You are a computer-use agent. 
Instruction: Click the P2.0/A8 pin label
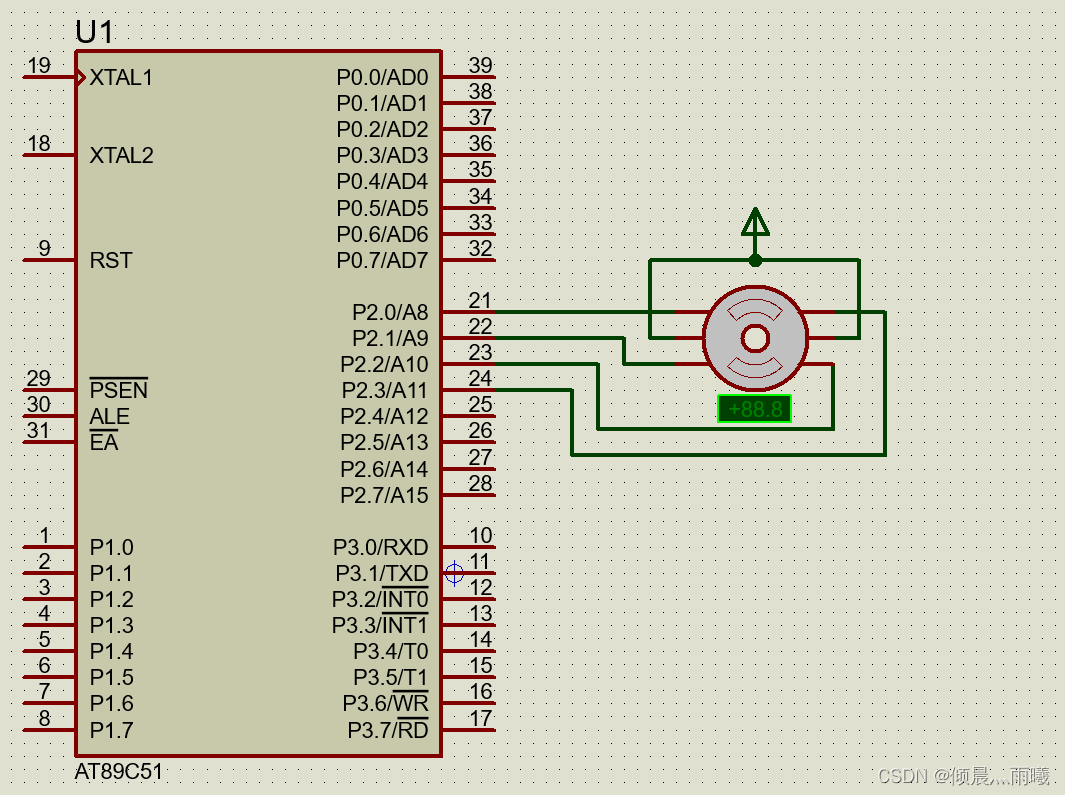391,313
